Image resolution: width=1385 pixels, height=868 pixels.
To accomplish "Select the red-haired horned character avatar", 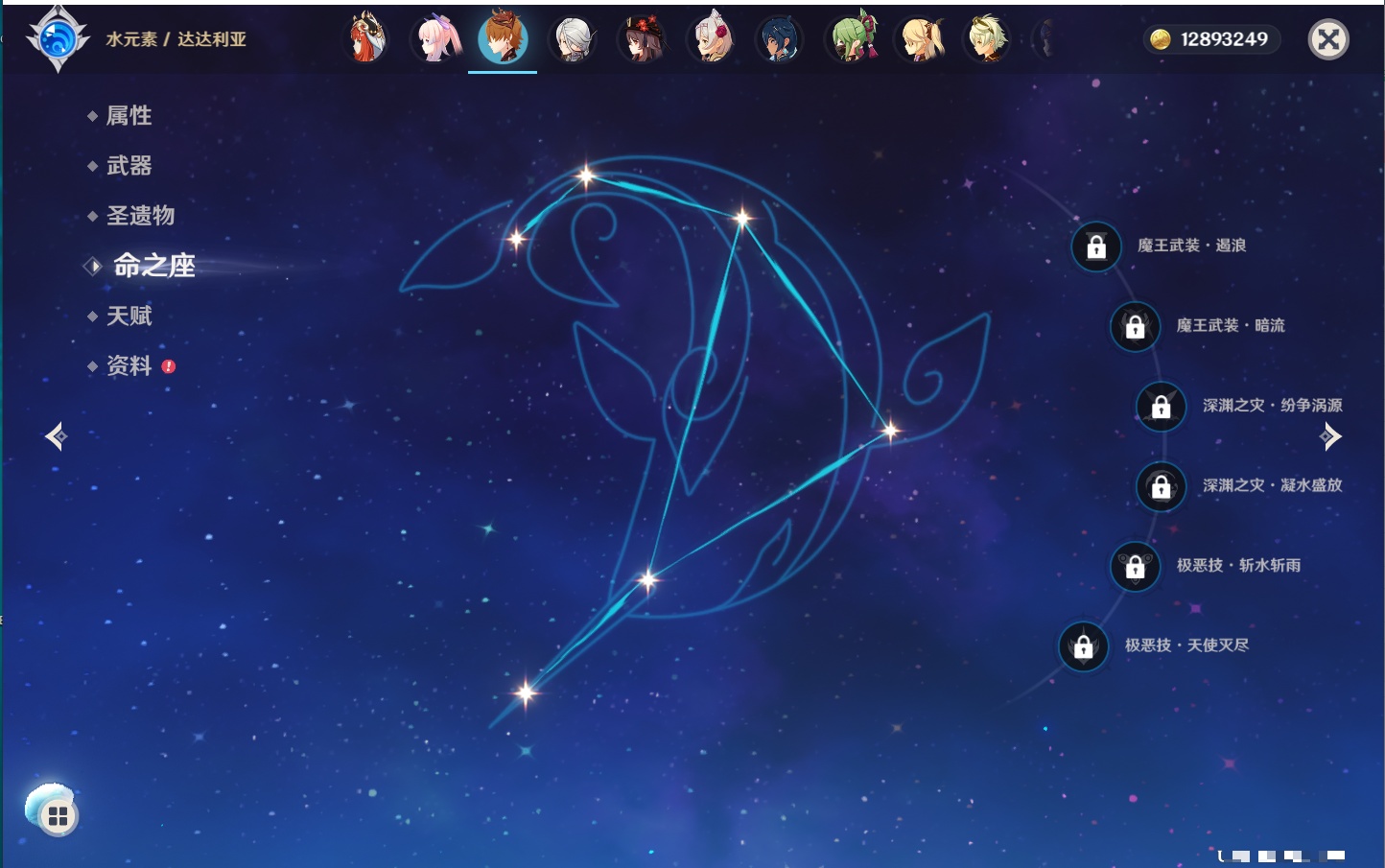I will pyautogui.click(x=365, y=39).
